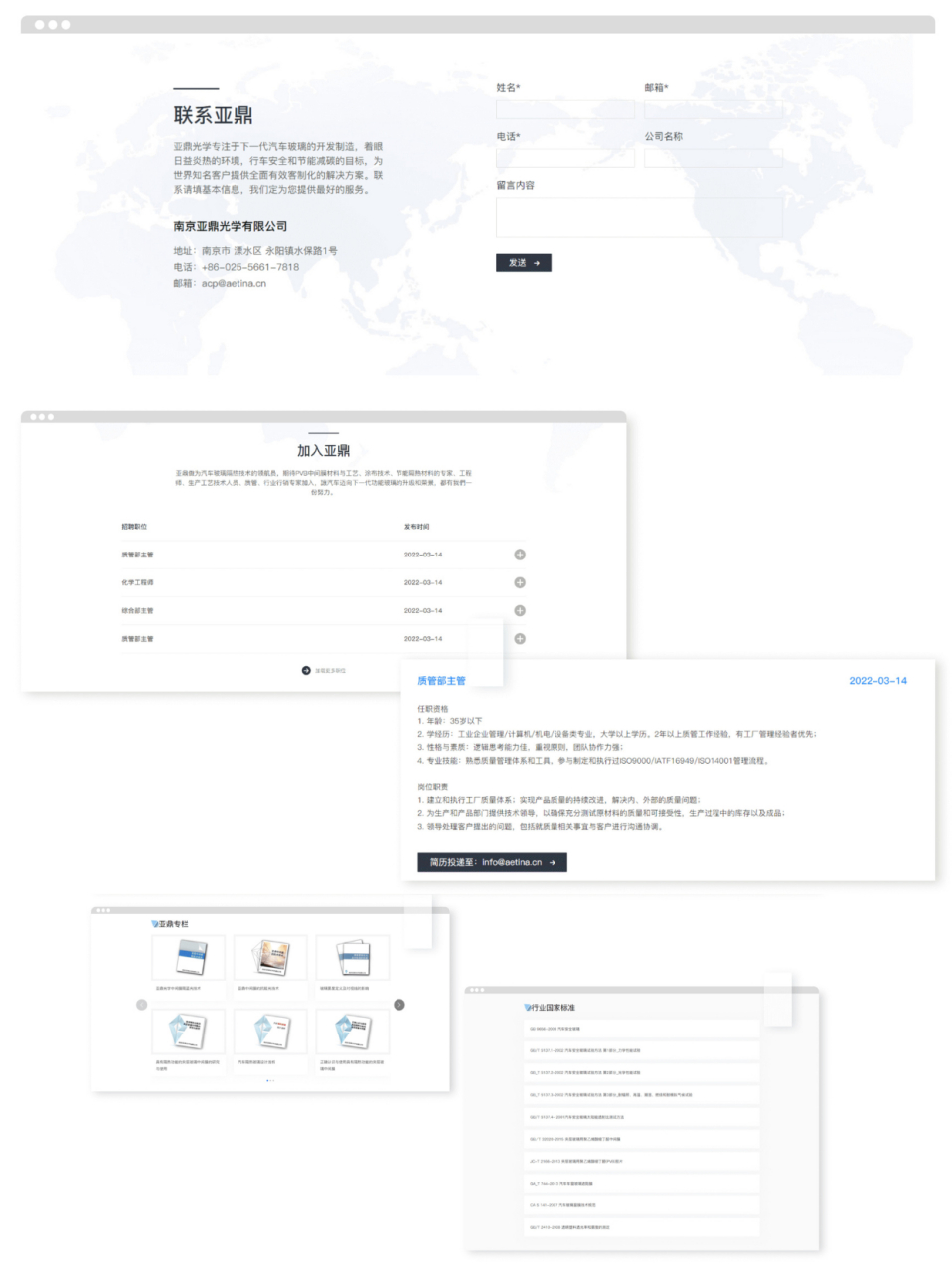952x1272 pixels.
Task: Click the 行业国家标准 section title
Action: (x=554, y=1007)
